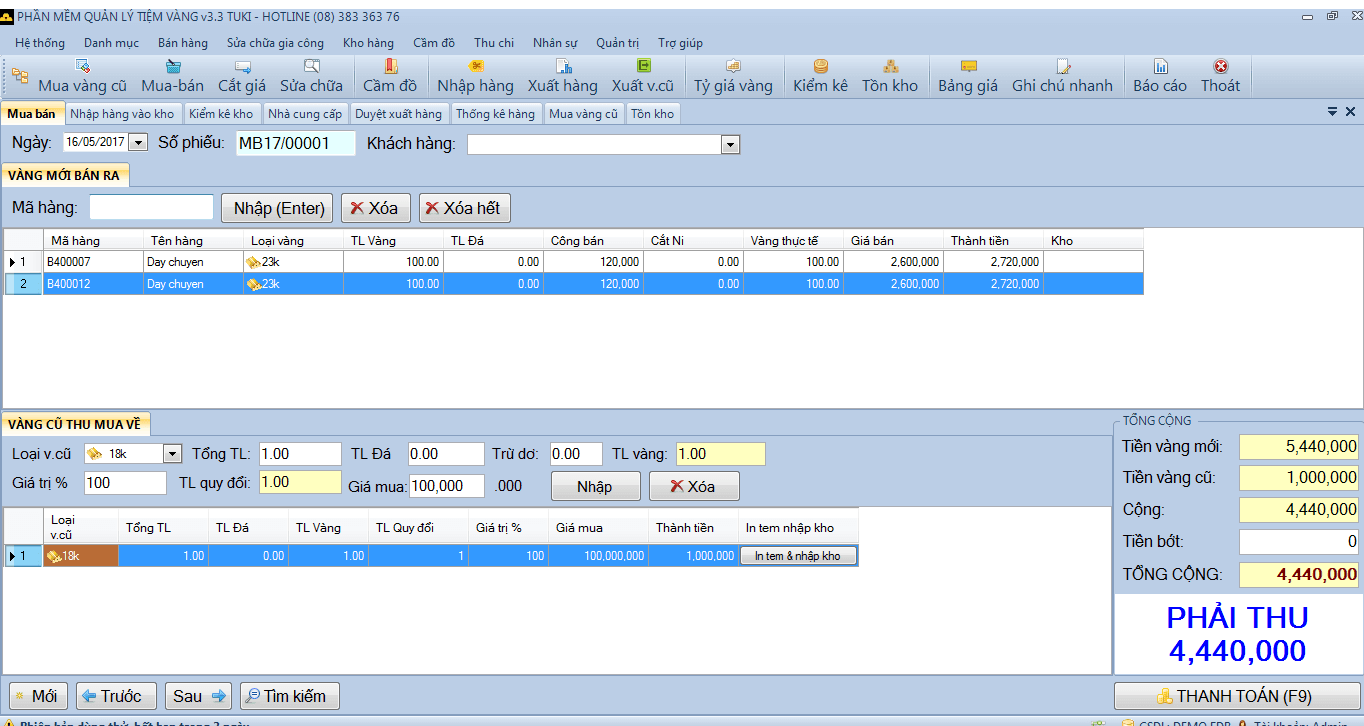The height and width of the screenshot is (726, 1364).
Task: Open the Thu chi menu
Action: [494, 43]
